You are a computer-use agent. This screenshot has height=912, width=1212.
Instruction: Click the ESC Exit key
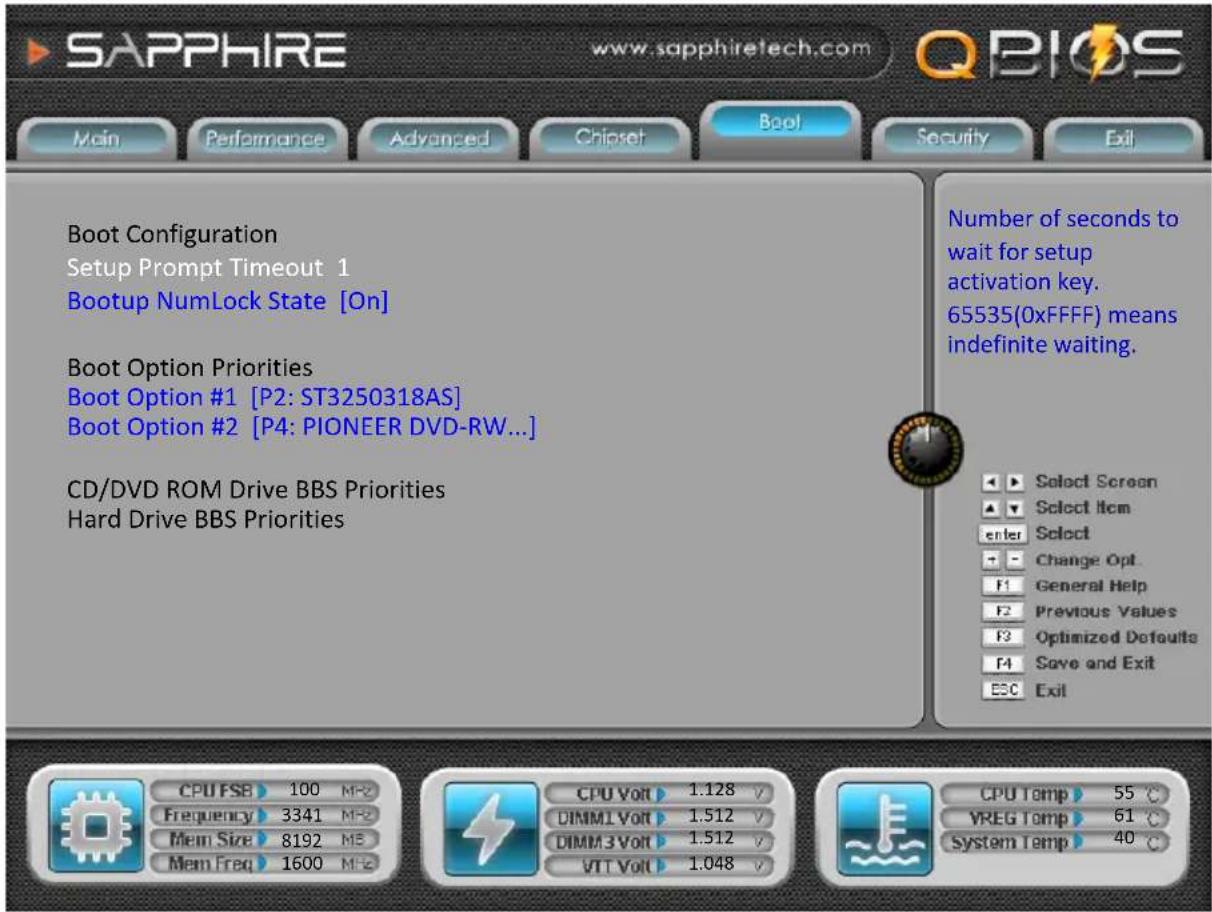tap(1003, 690)
